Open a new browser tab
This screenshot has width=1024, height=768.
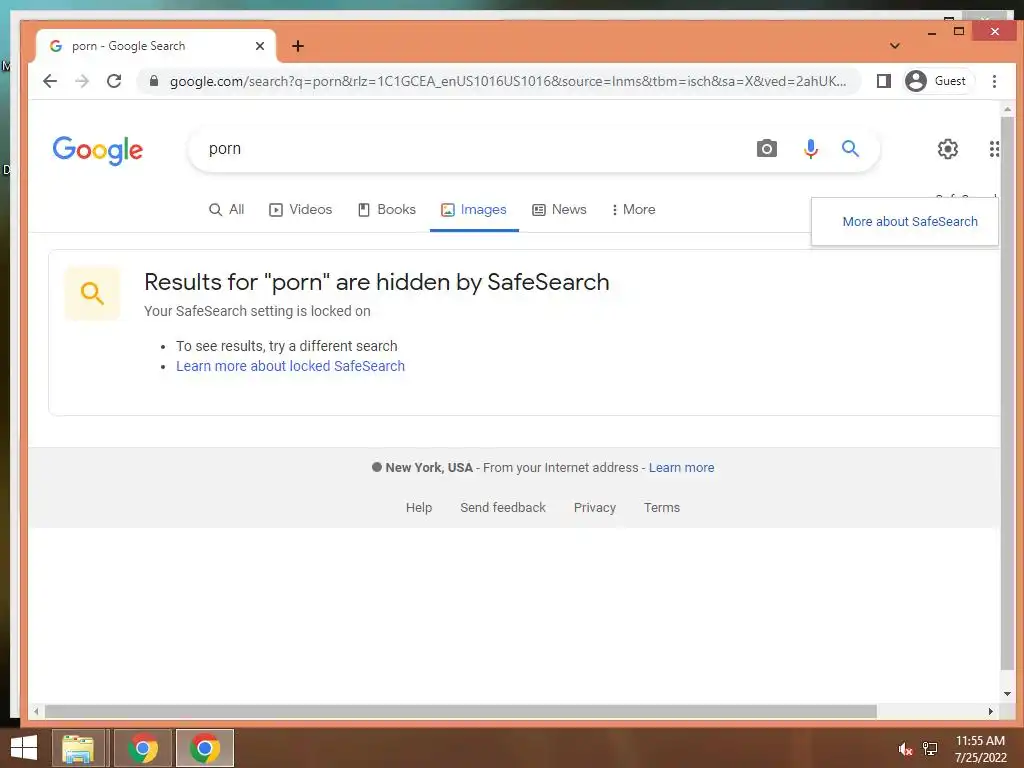click(298, 46)
